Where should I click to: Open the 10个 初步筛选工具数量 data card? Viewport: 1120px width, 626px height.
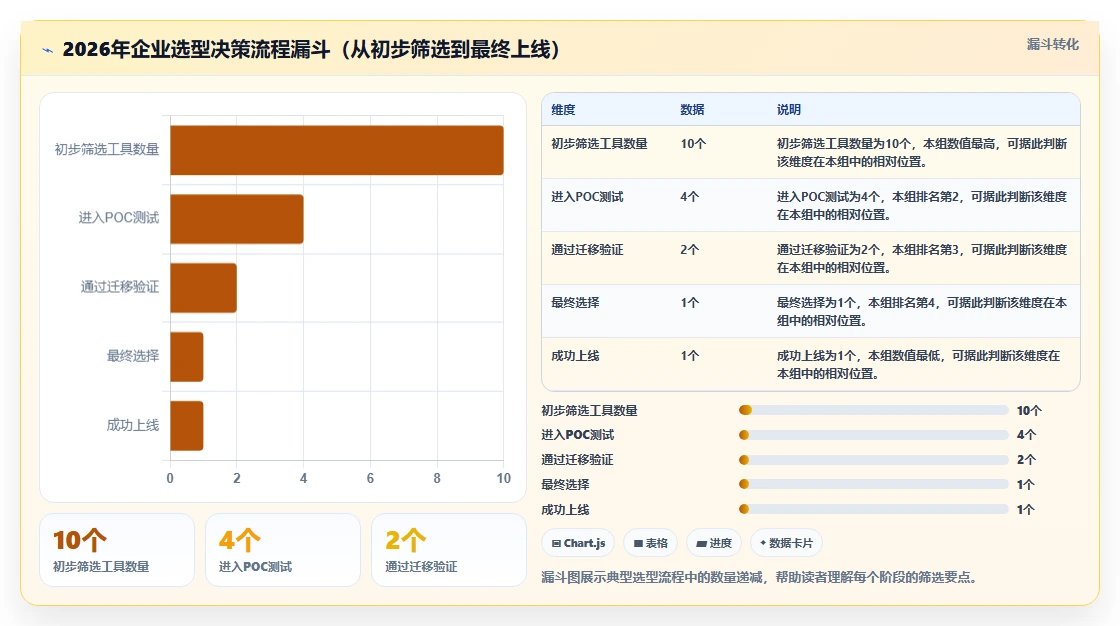click(x=117, y=550)
